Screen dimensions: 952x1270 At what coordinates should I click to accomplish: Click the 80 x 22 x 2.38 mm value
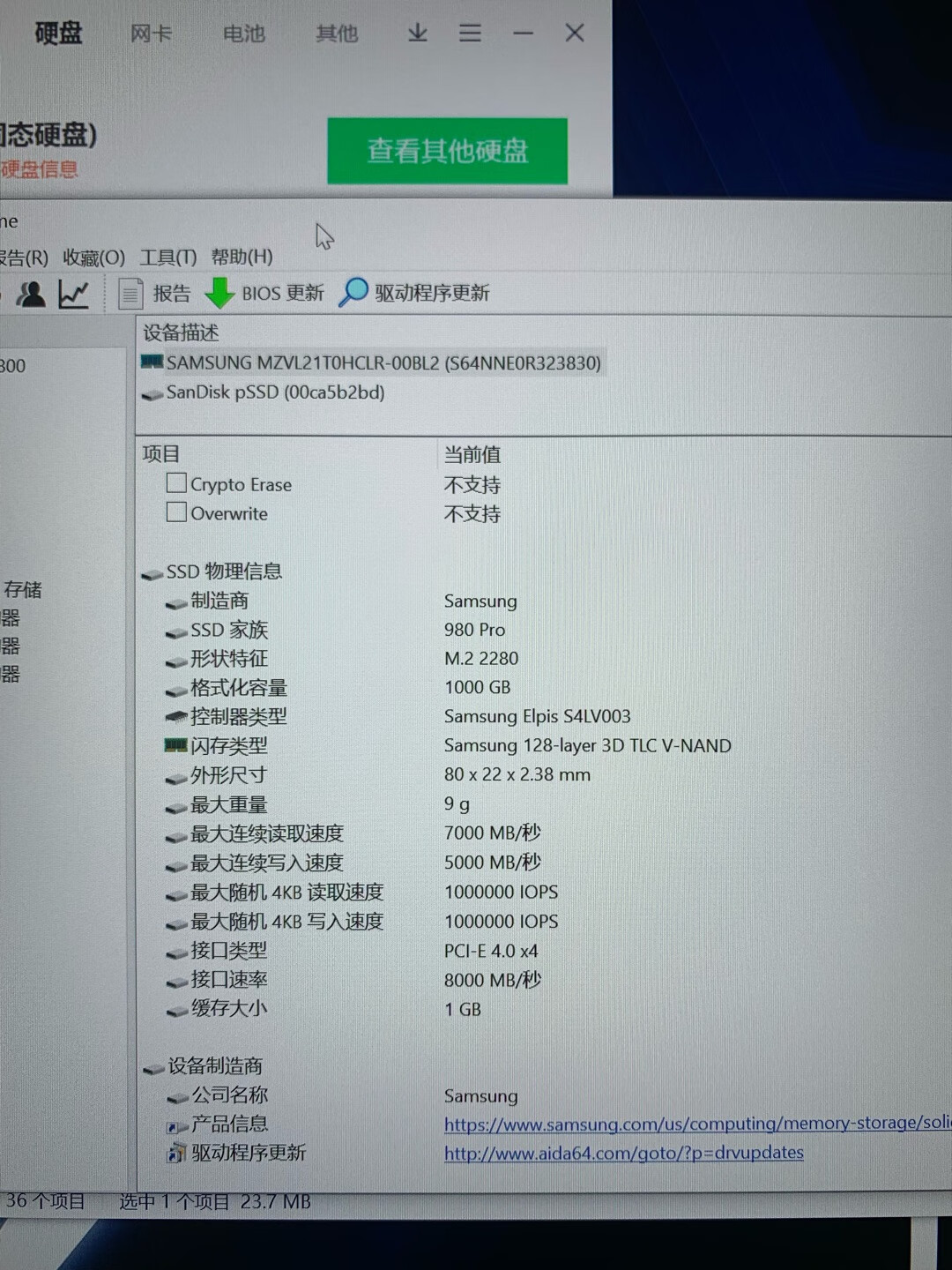[x=517, y=774]
